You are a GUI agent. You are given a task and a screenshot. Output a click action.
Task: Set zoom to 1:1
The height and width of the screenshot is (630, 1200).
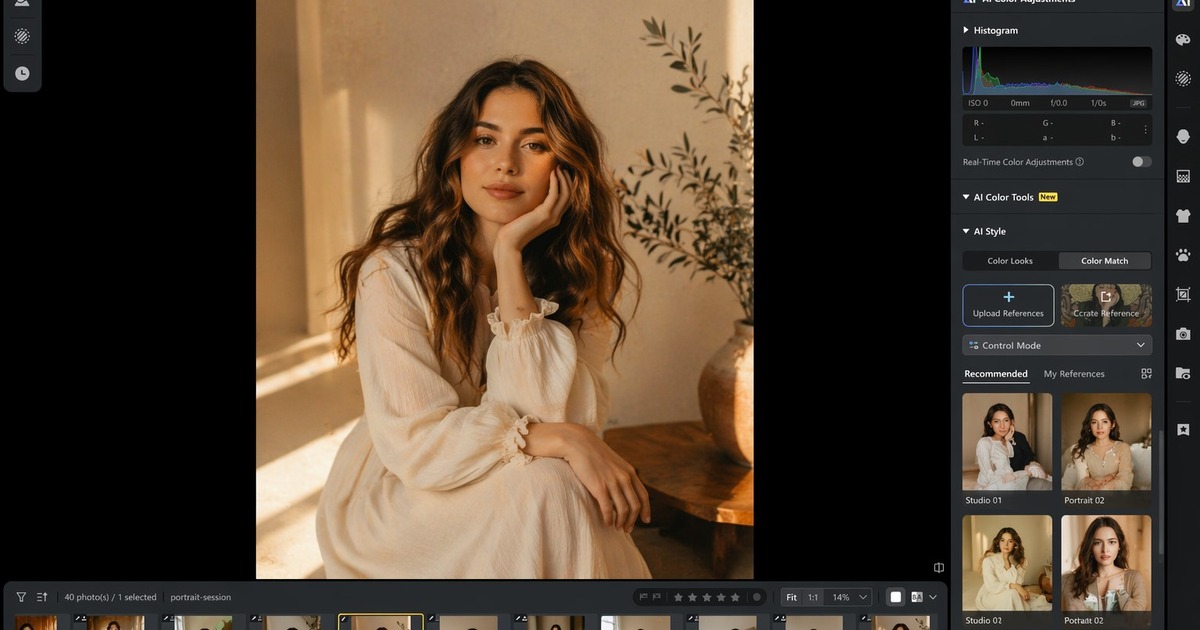pos(813,597)
